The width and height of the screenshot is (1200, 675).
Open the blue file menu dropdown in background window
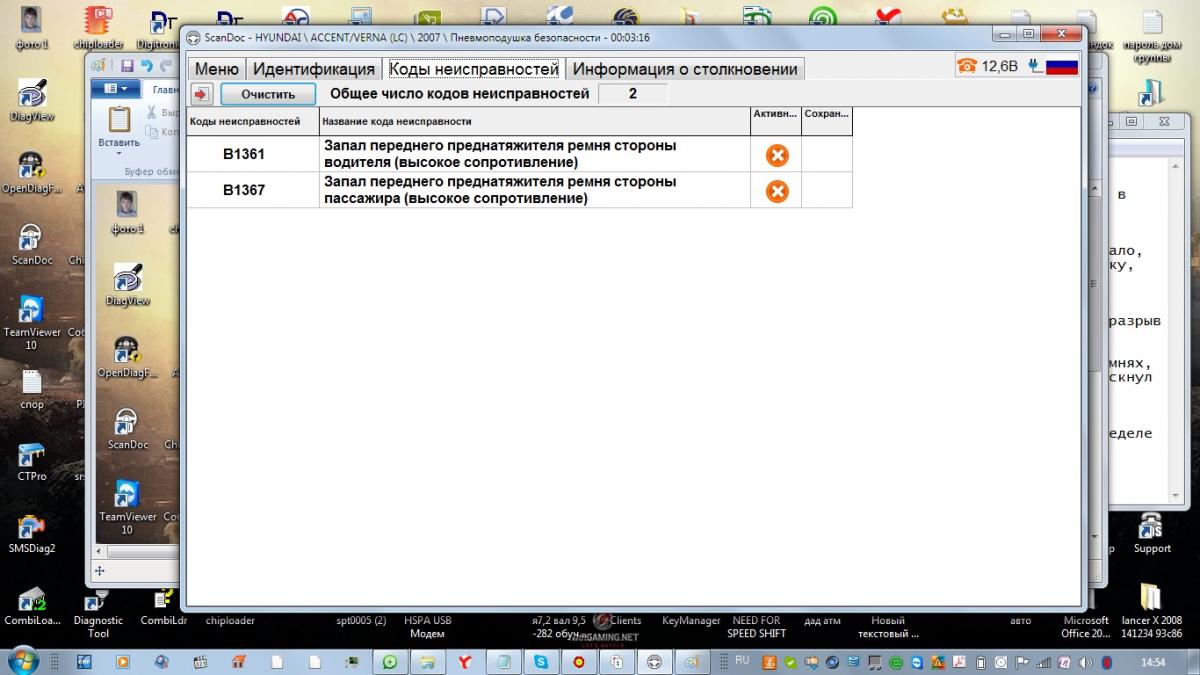point(115,89)
